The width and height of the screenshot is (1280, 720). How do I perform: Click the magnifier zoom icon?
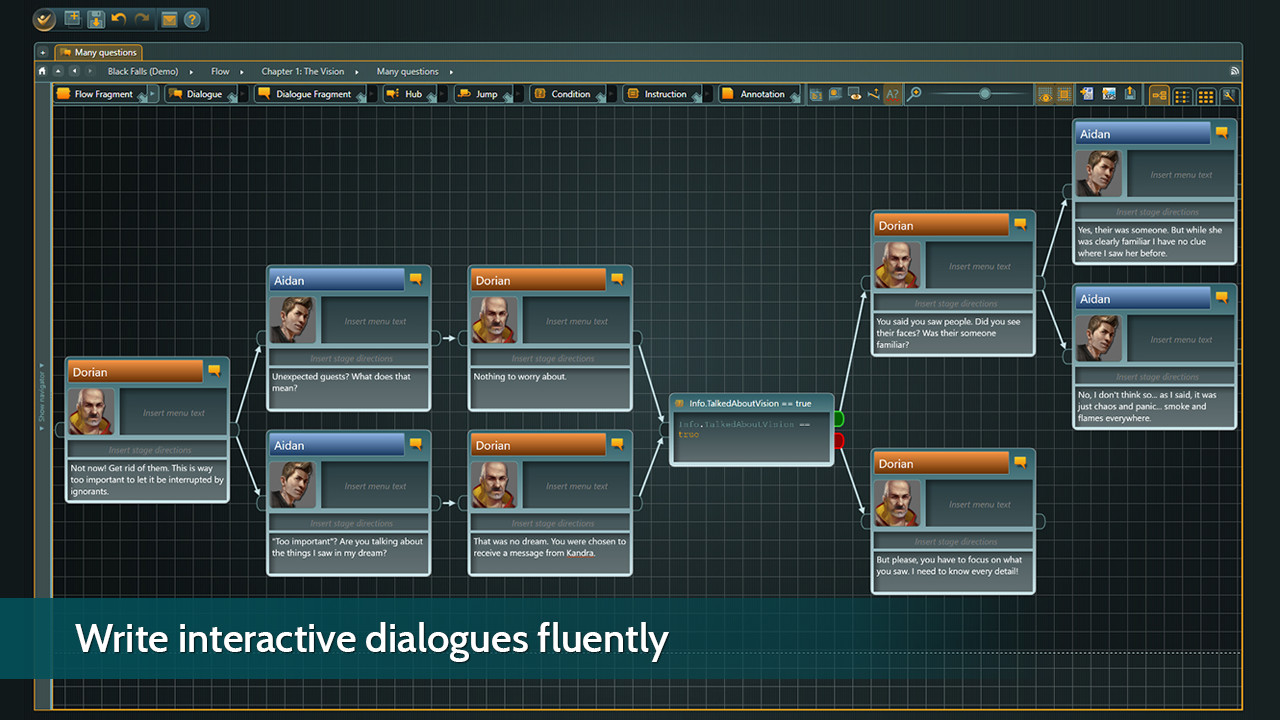click(914, 94)
